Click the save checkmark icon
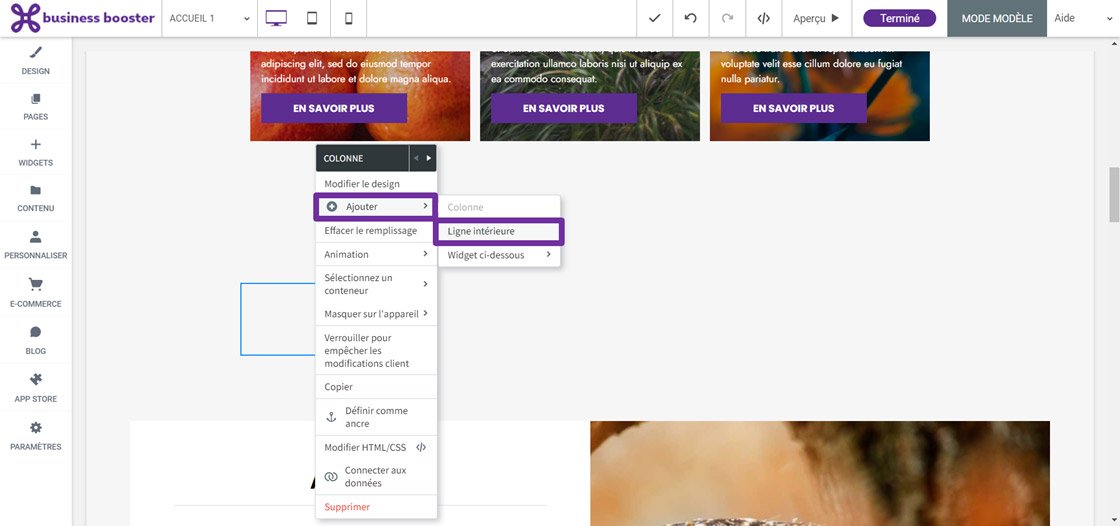Viewport: 1120px width, 526px height. (x=654, y=18)
